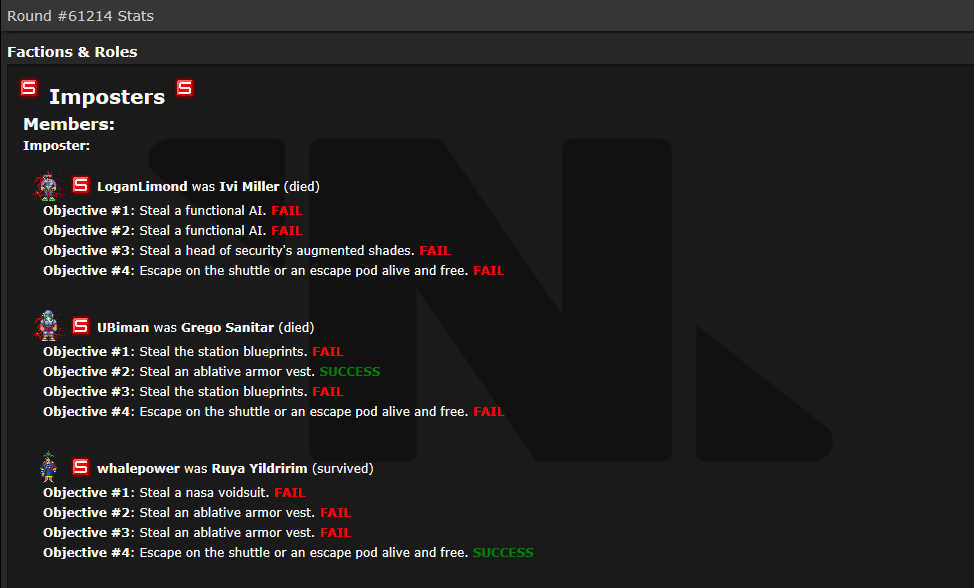Click the Members: label
The height and width of the screenshot is (588, 974).
coord(69,125)
